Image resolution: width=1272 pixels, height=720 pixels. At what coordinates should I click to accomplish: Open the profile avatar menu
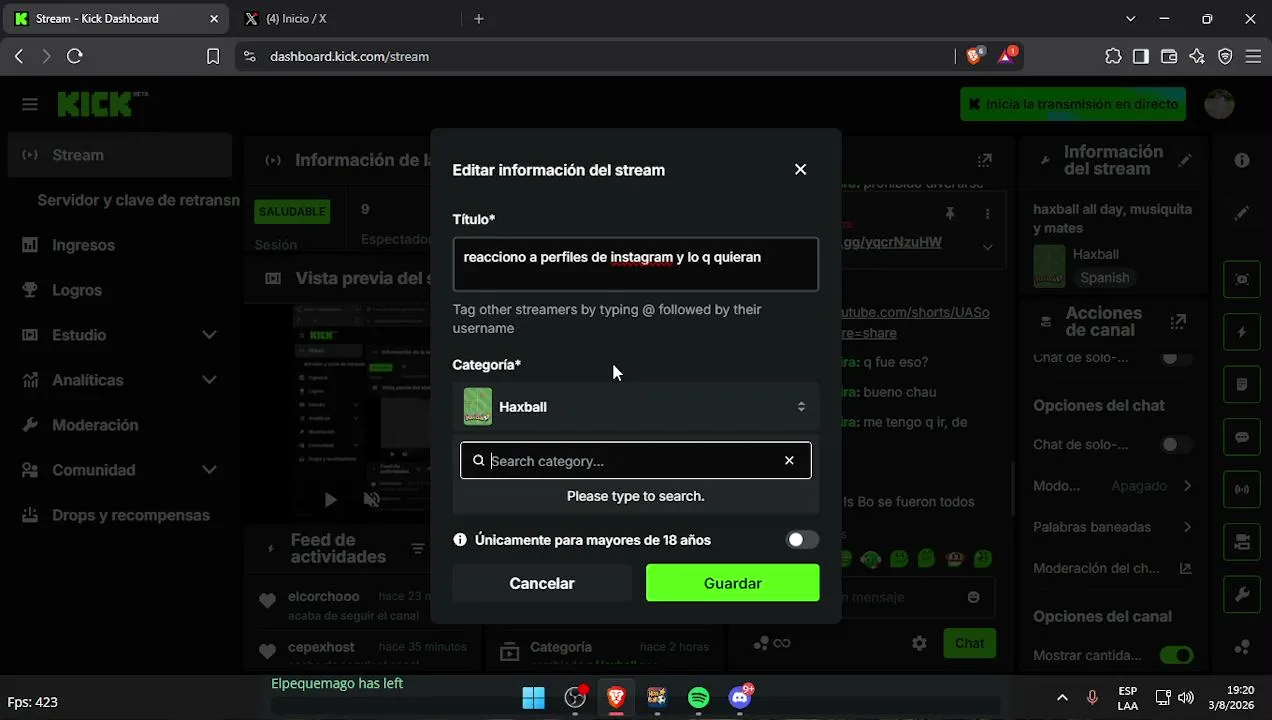click(1219, 104)
